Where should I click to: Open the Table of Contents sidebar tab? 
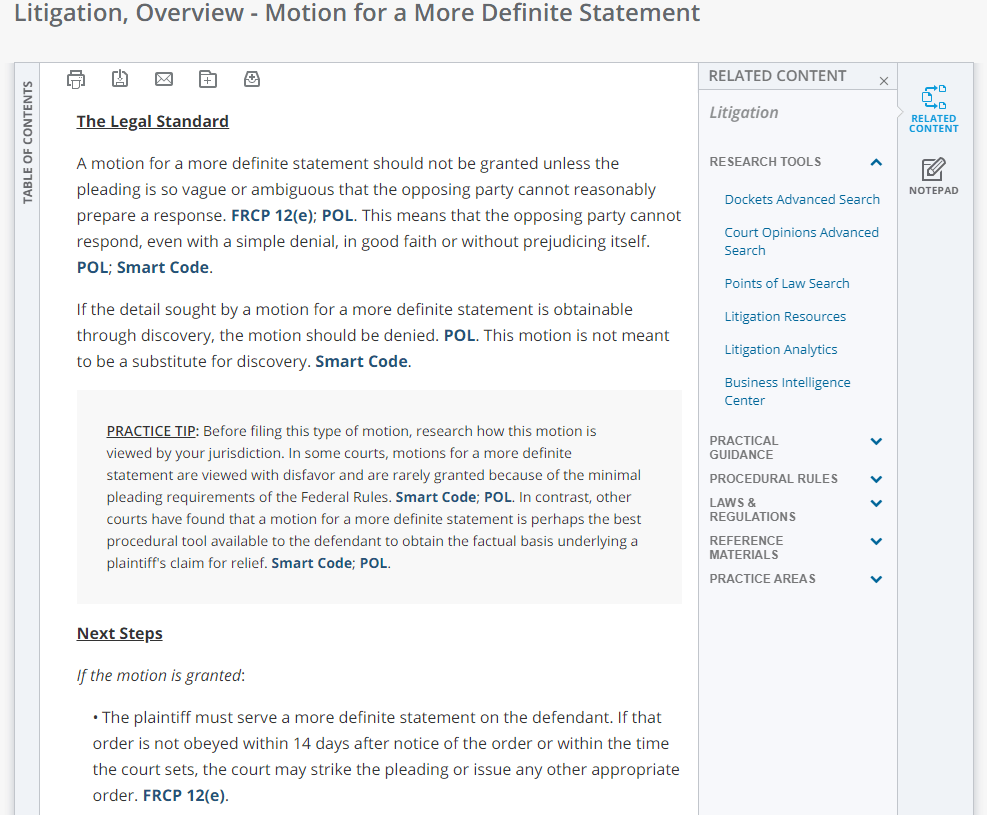(x=27, y=143)
